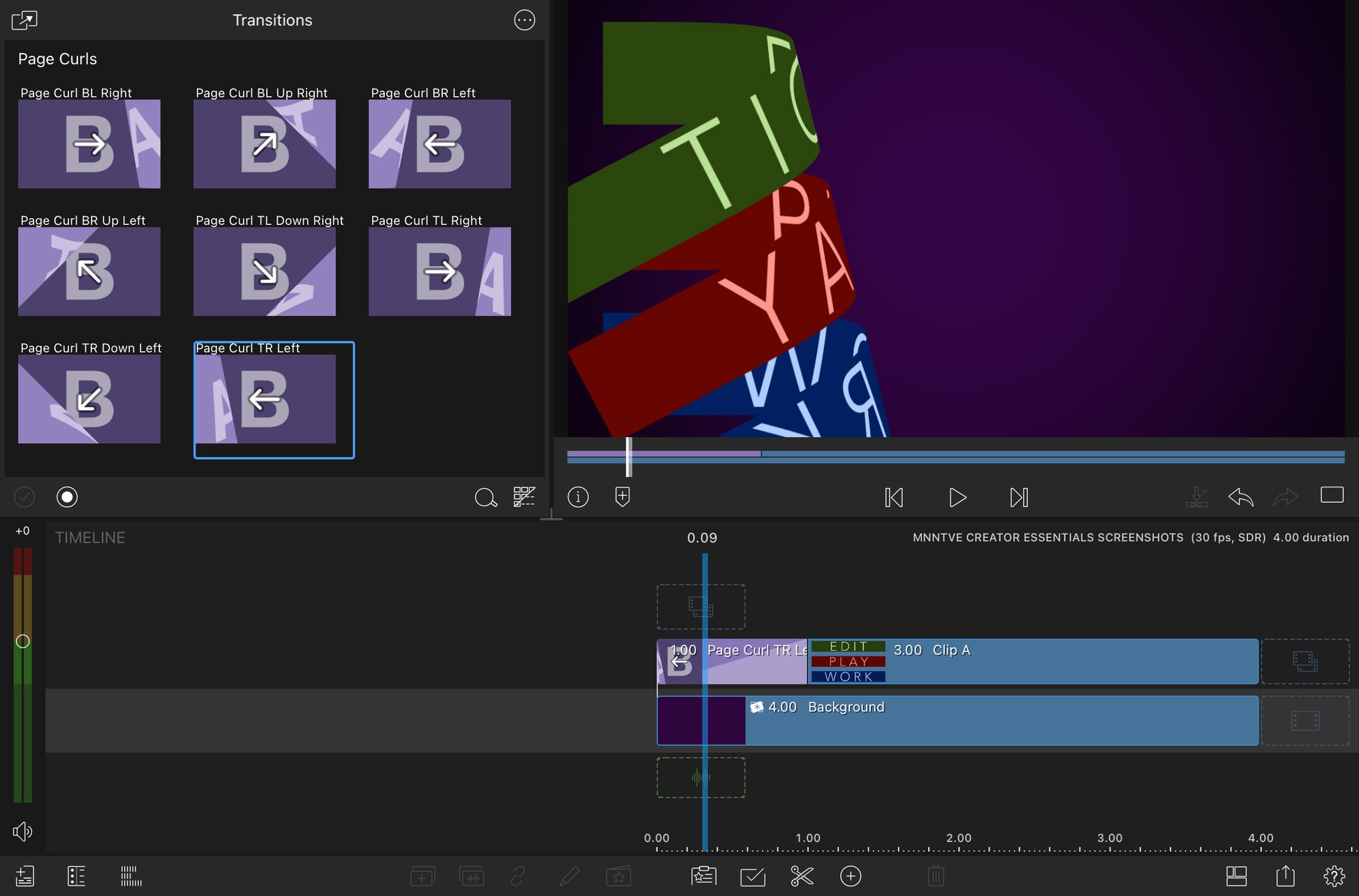Viewport: 1359px width, 896px height.
Task: Select the Page Curl BL Right transition
Action: pyautogui.click(x=89, y=144)
